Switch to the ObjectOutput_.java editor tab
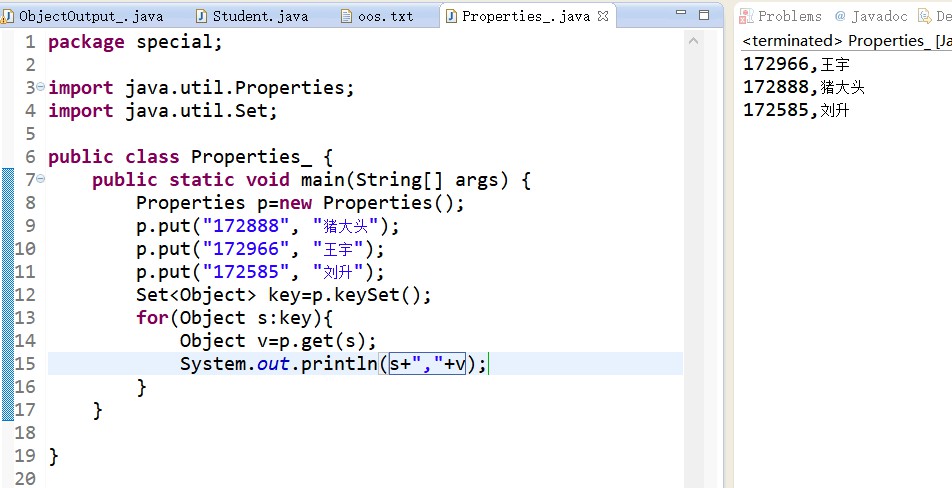 point(85,16)
